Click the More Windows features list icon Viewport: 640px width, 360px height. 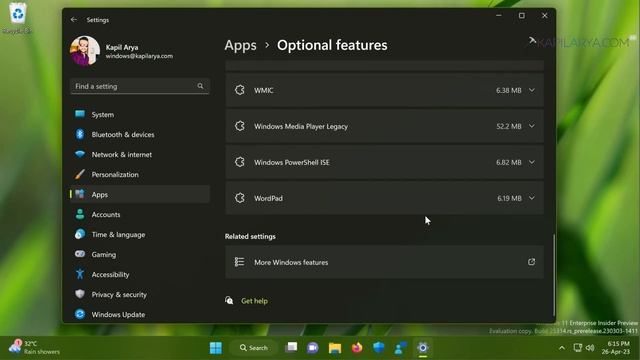point(240,262)
